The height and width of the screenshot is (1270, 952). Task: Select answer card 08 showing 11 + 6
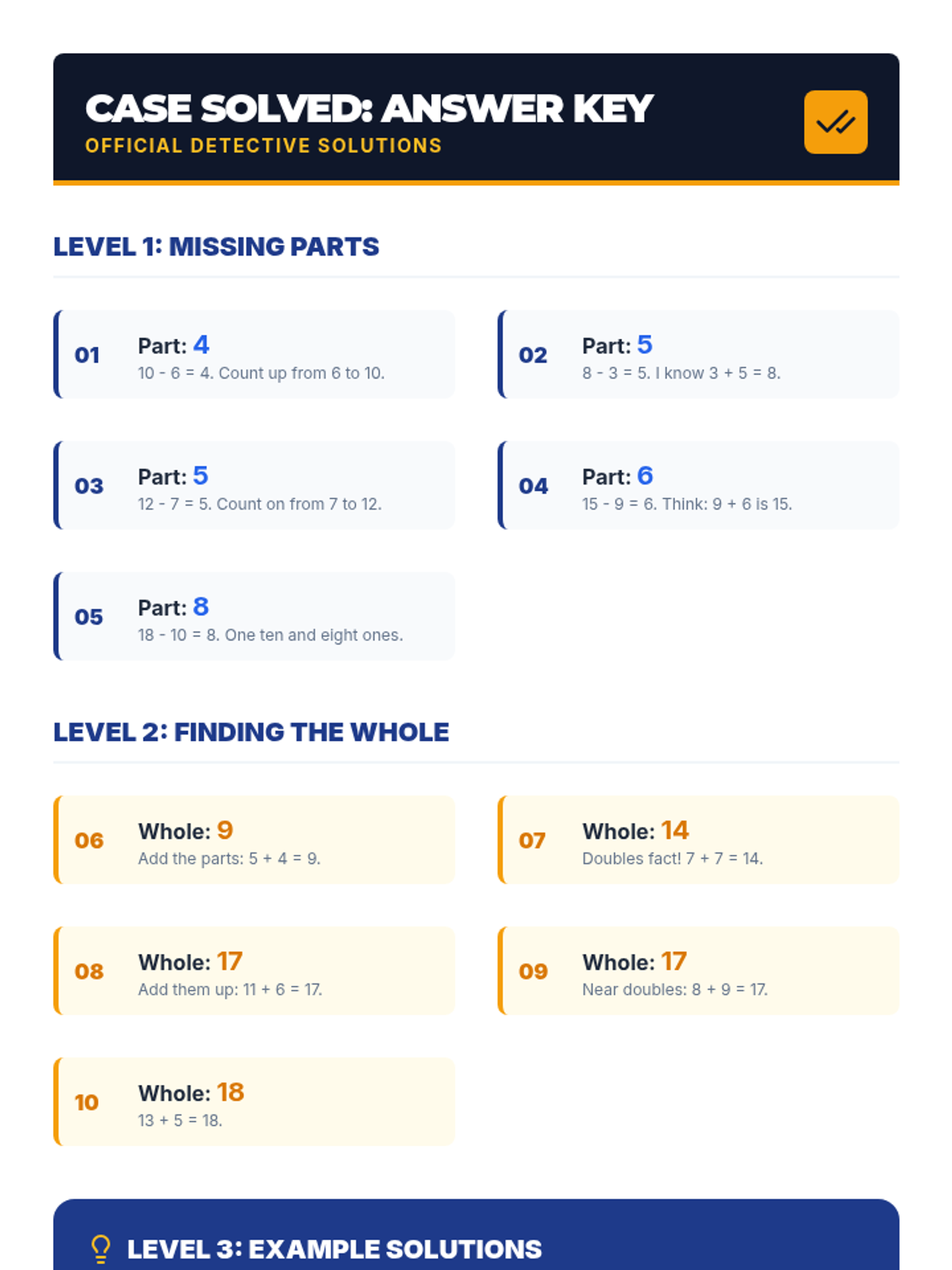[255, 971]
